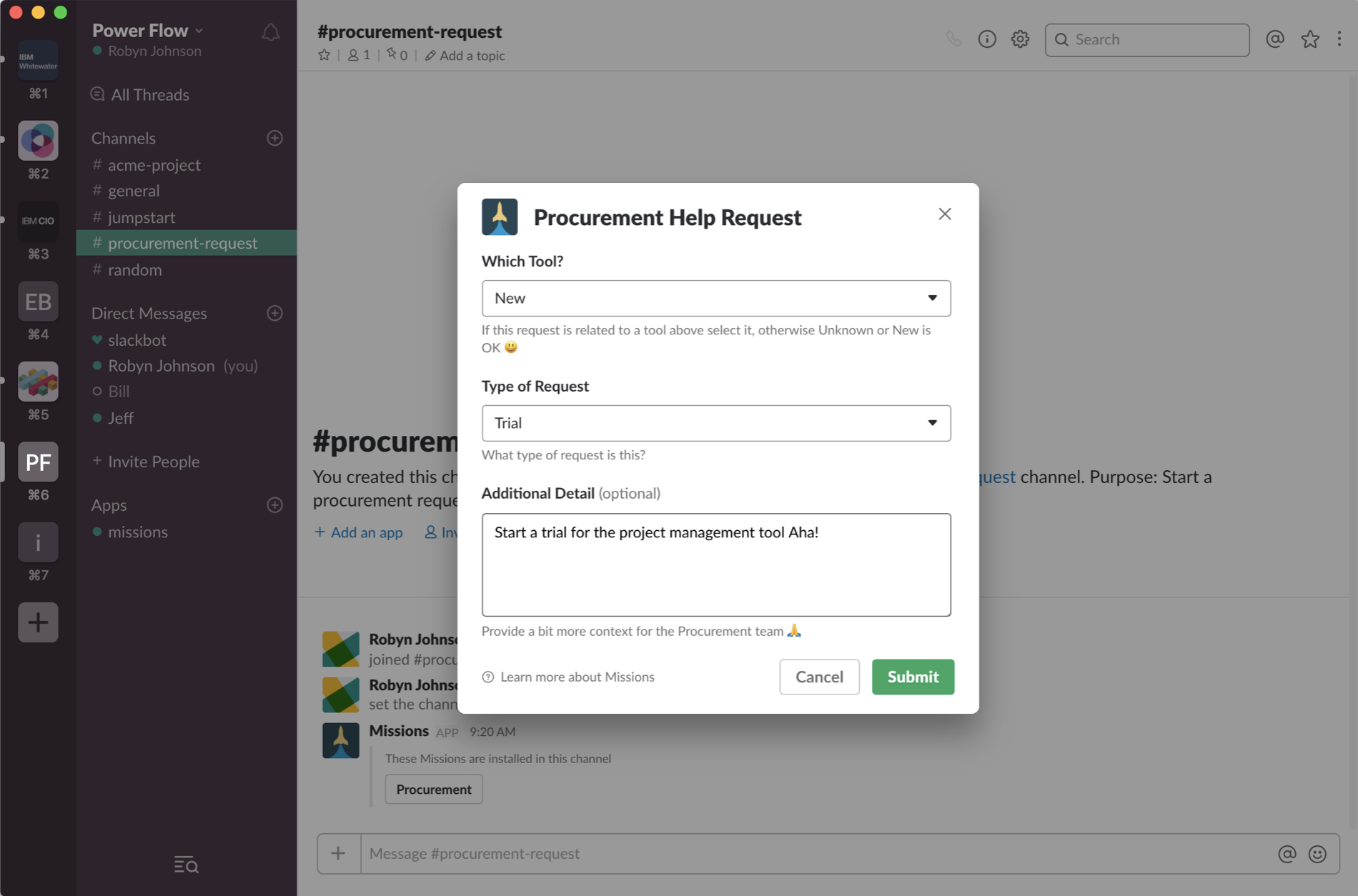Open channel settings gear icon
1358x896 pixels.
(1020, 39)
